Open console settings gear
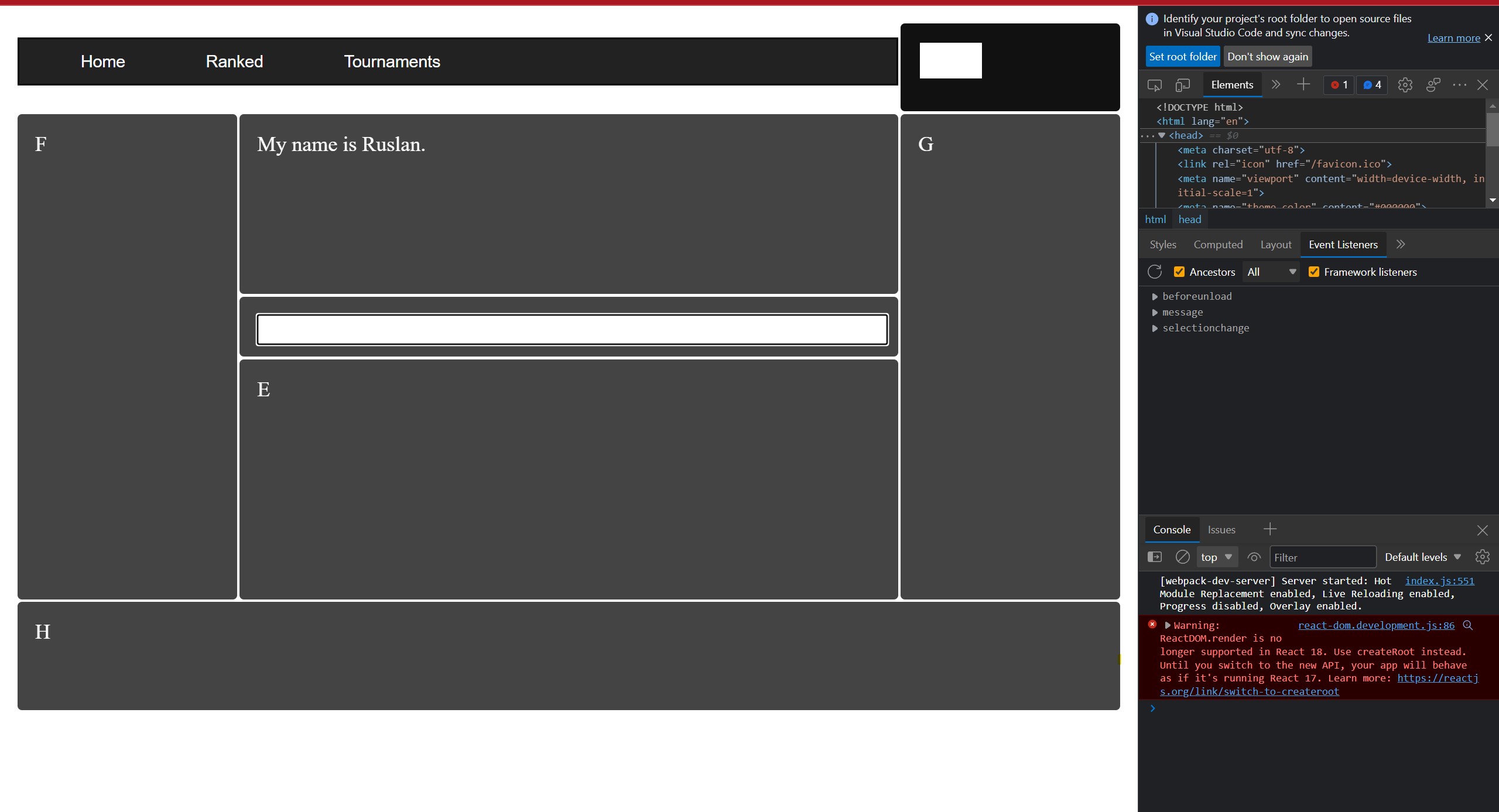 (1482, 557)
